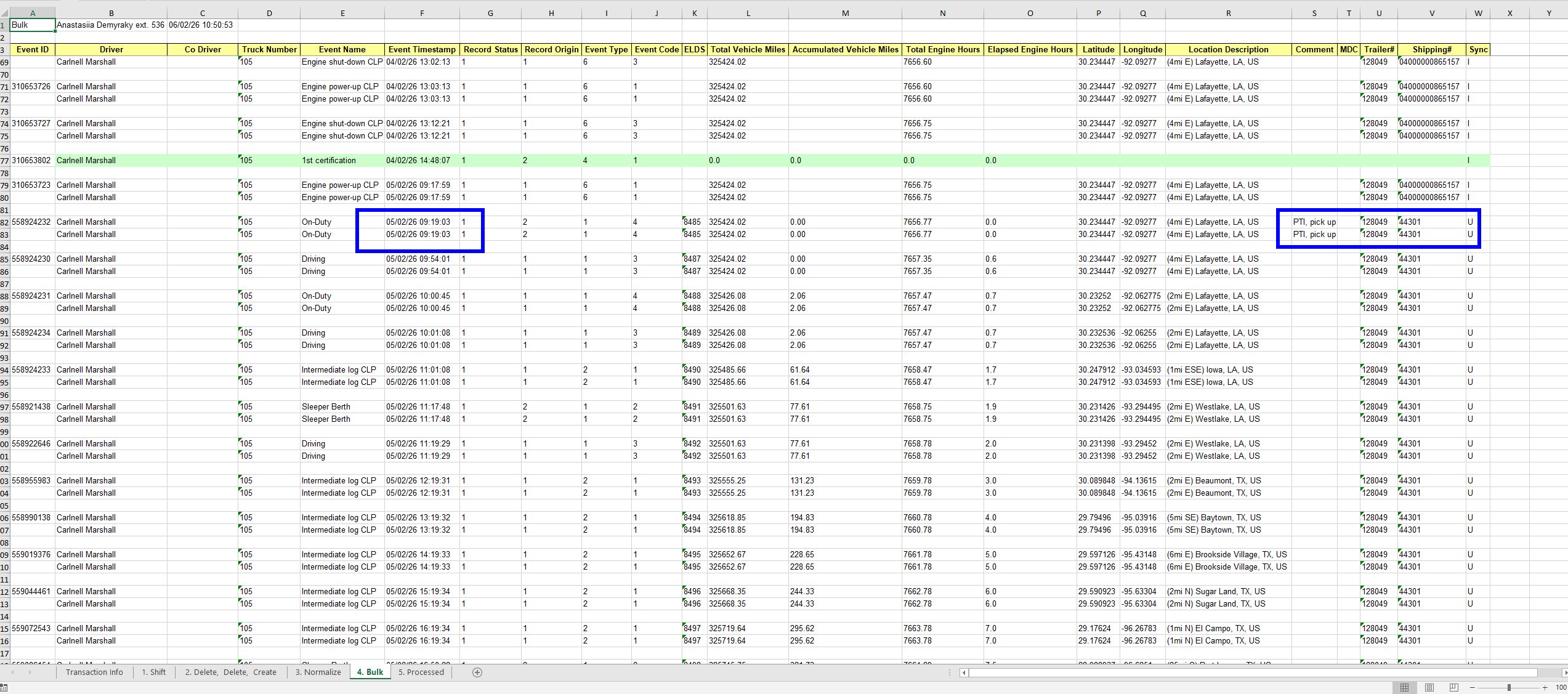Click the horizontal scrollbar left arrow
1568x694 pixels.
point(964,672)
